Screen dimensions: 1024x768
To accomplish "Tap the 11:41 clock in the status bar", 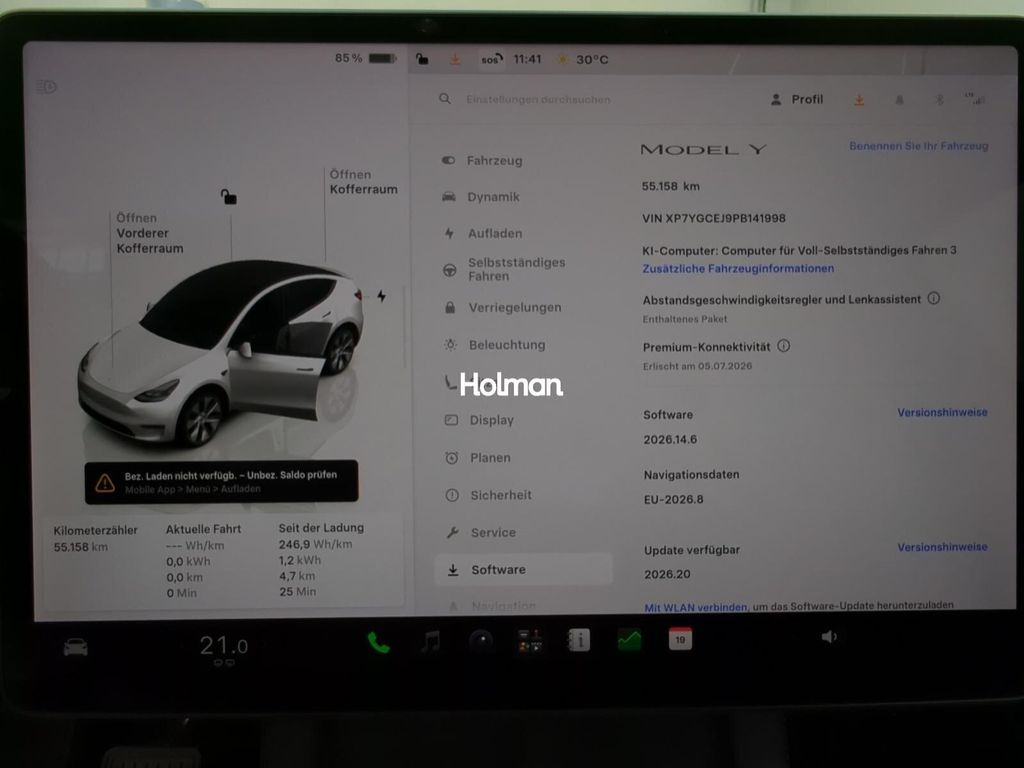I will click(x=527, y=59).
